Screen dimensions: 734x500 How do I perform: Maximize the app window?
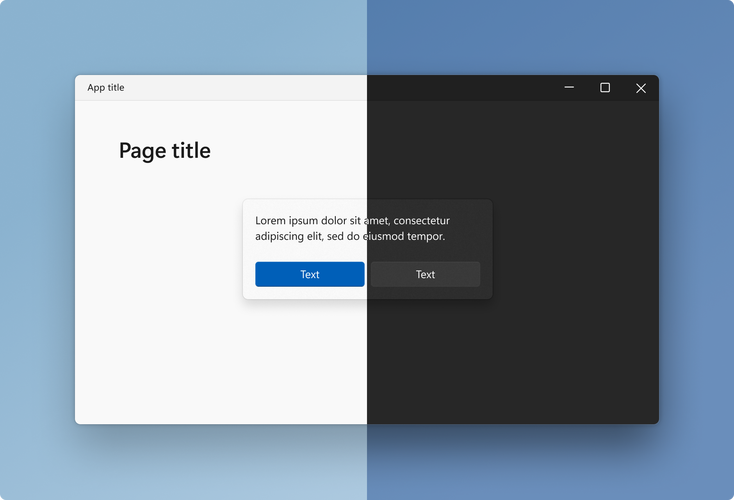coord(605,88)
